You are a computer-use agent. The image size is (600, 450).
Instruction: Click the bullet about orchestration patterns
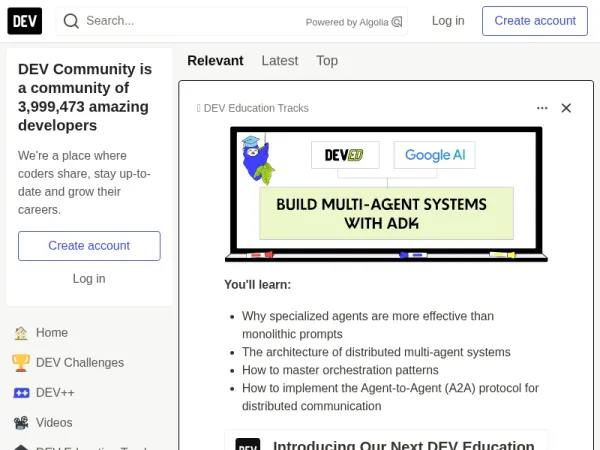coord(340,370)
